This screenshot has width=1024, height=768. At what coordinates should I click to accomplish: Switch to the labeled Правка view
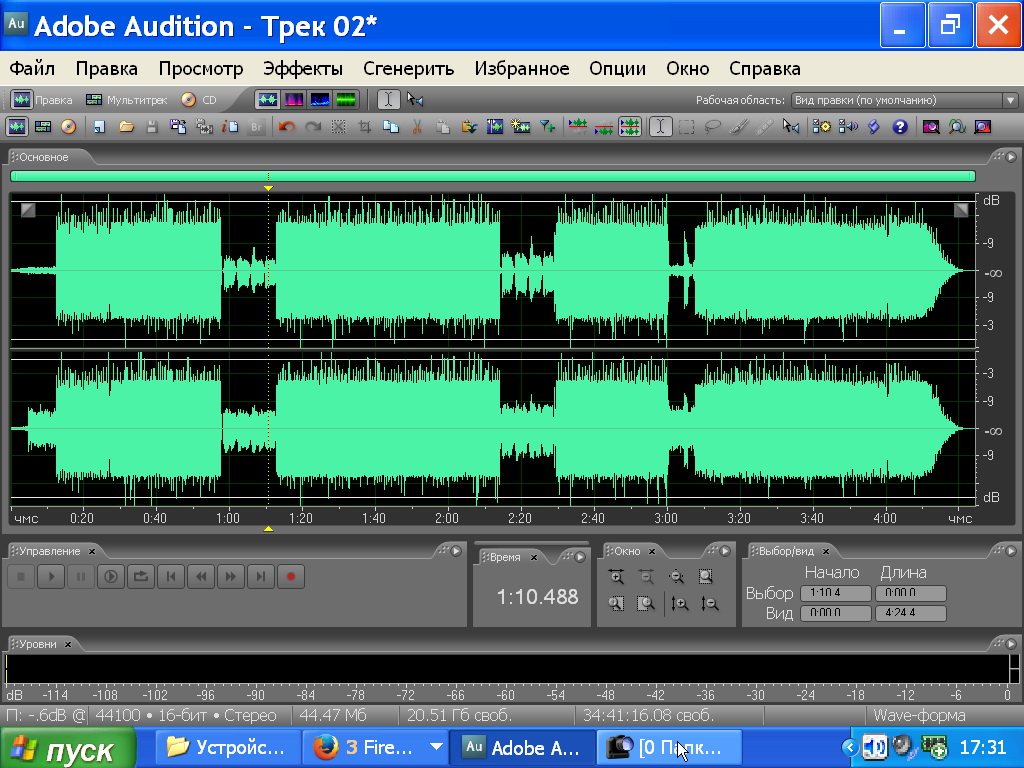point(42,100)
